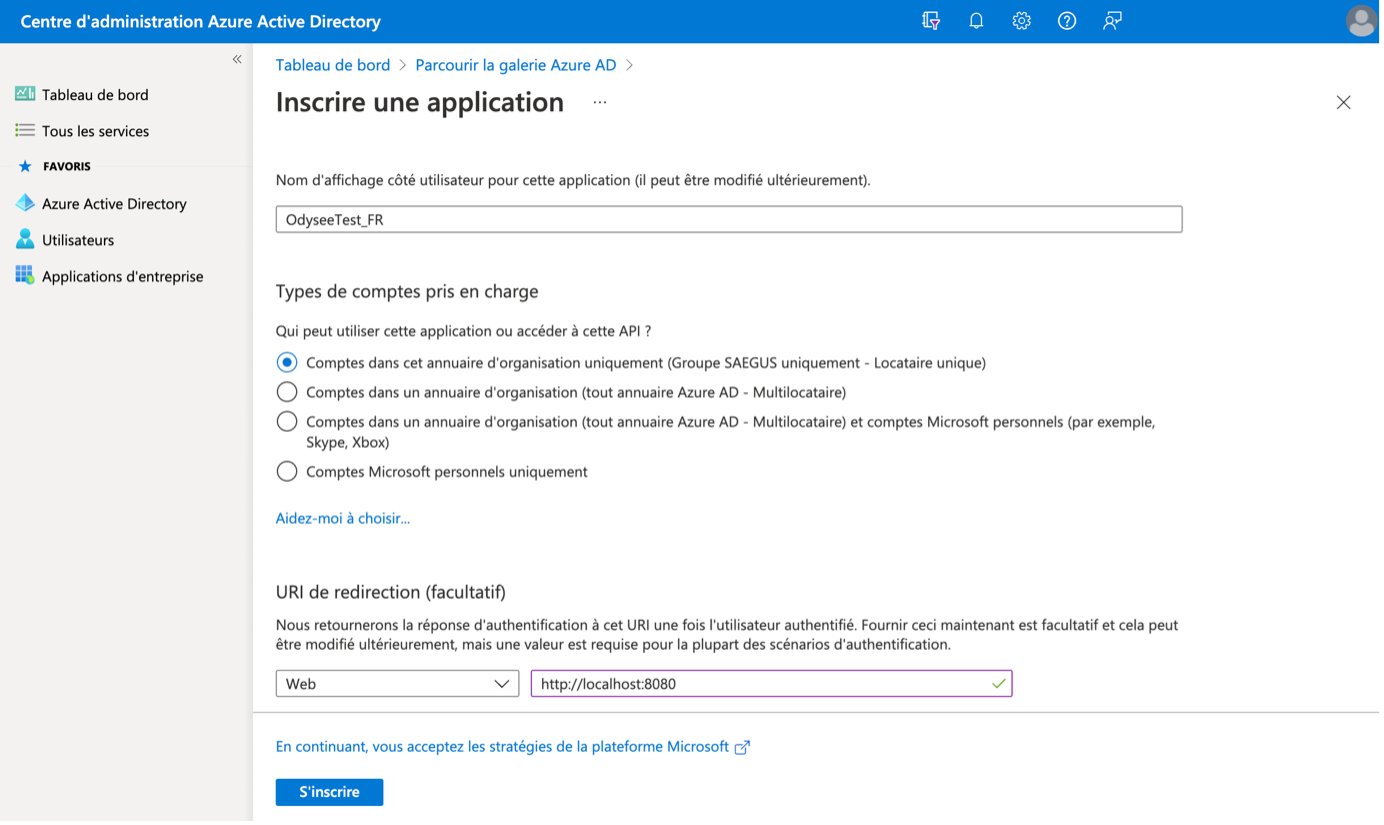1384x825 pixels.
Task: Click the Centre d'administration Azure Active Directory title
Action: pyautogui.click(x=201, y=21)
